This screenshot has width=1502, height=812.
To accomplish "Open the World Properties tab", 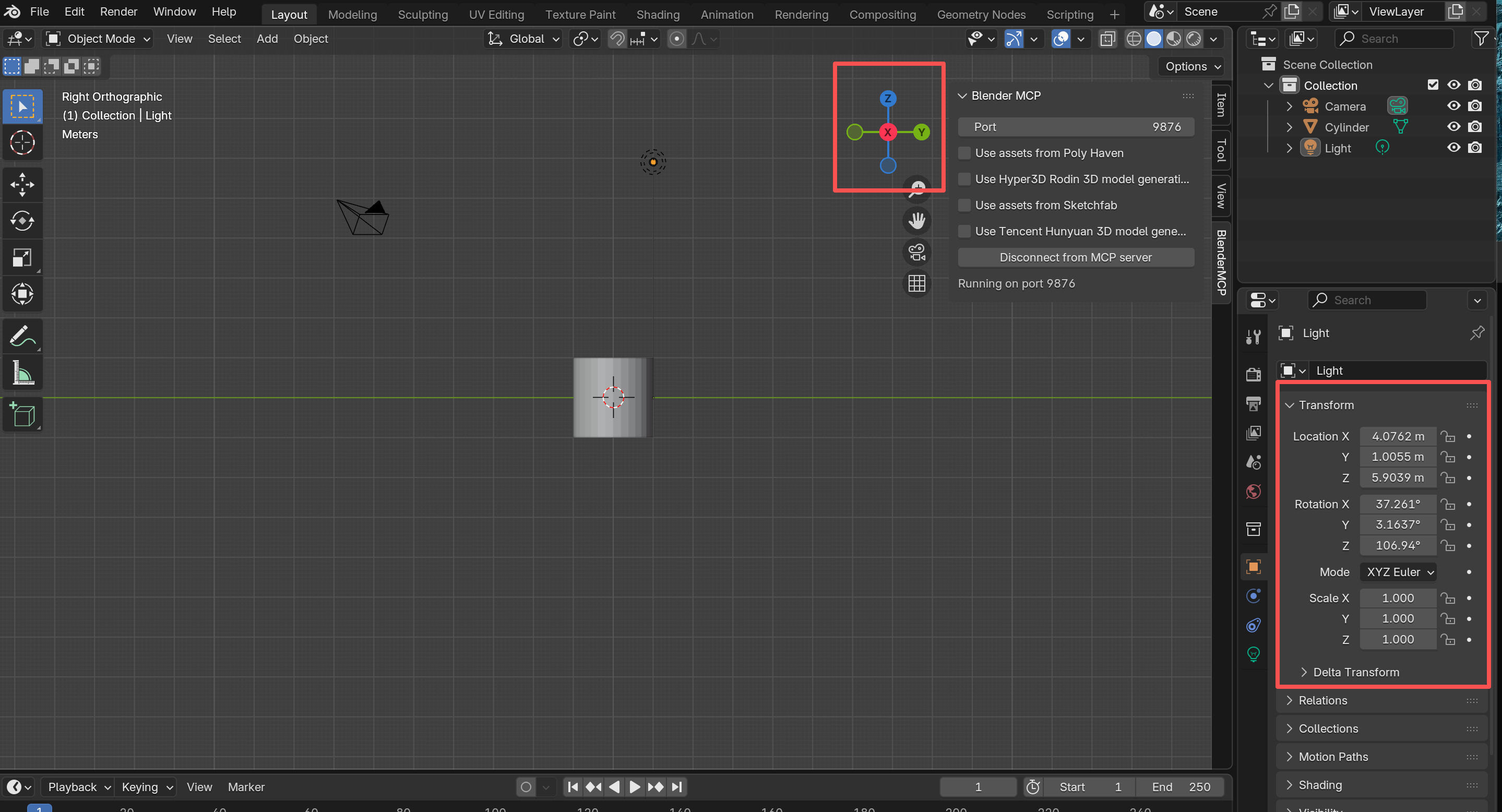I will coord(1253,492).
